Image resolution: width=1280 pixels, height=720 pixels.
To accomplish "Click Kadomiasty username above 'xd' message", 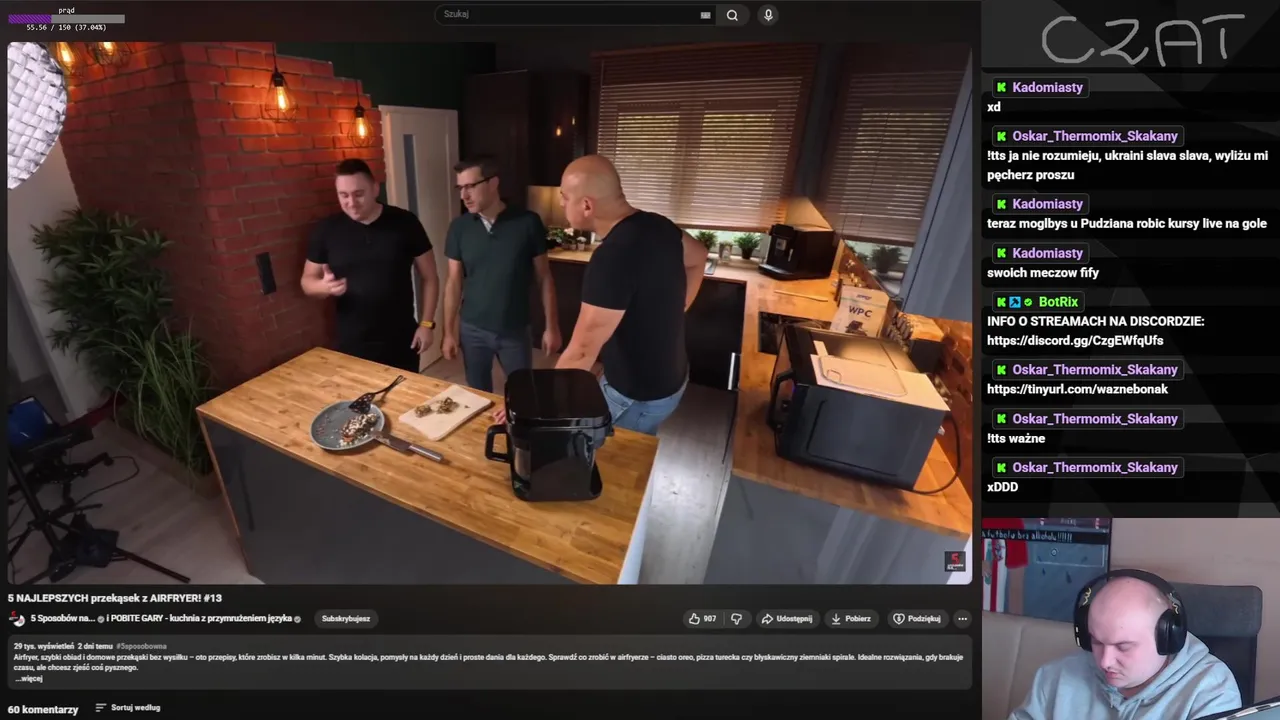I will (x=1047, y=88).
